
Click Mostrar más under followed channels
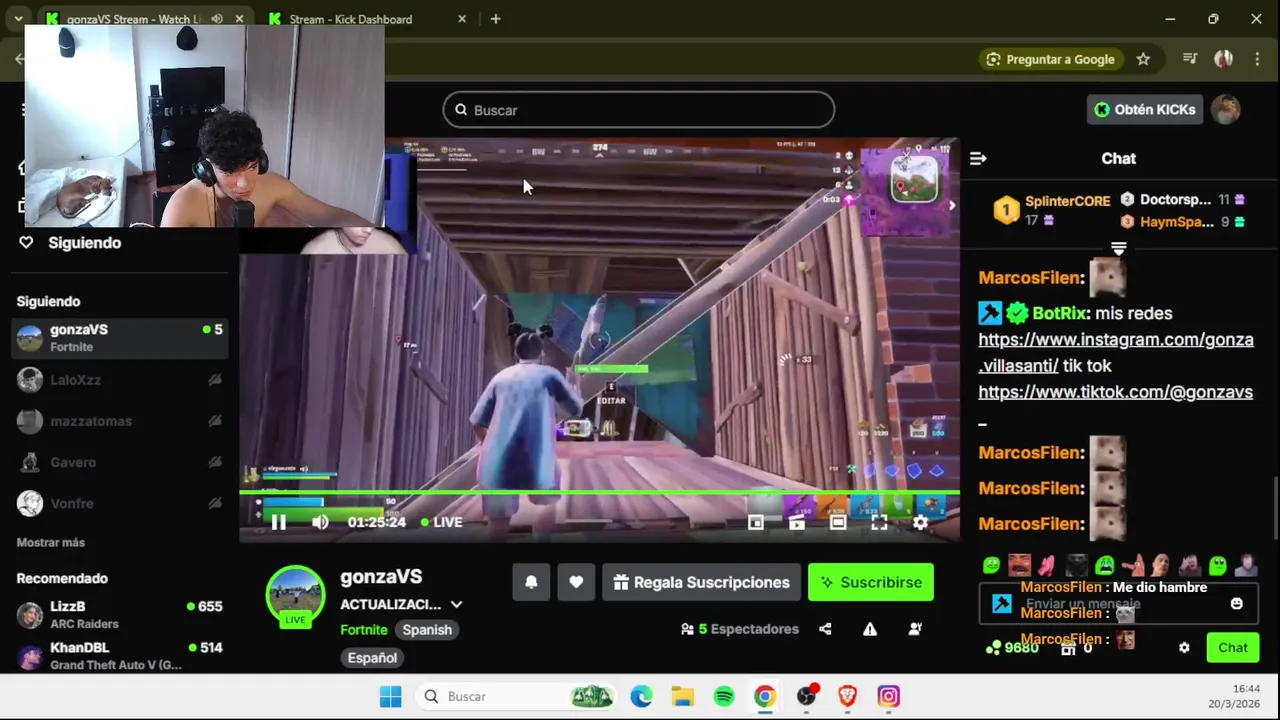pyautogui.click(x=50, y=542)
